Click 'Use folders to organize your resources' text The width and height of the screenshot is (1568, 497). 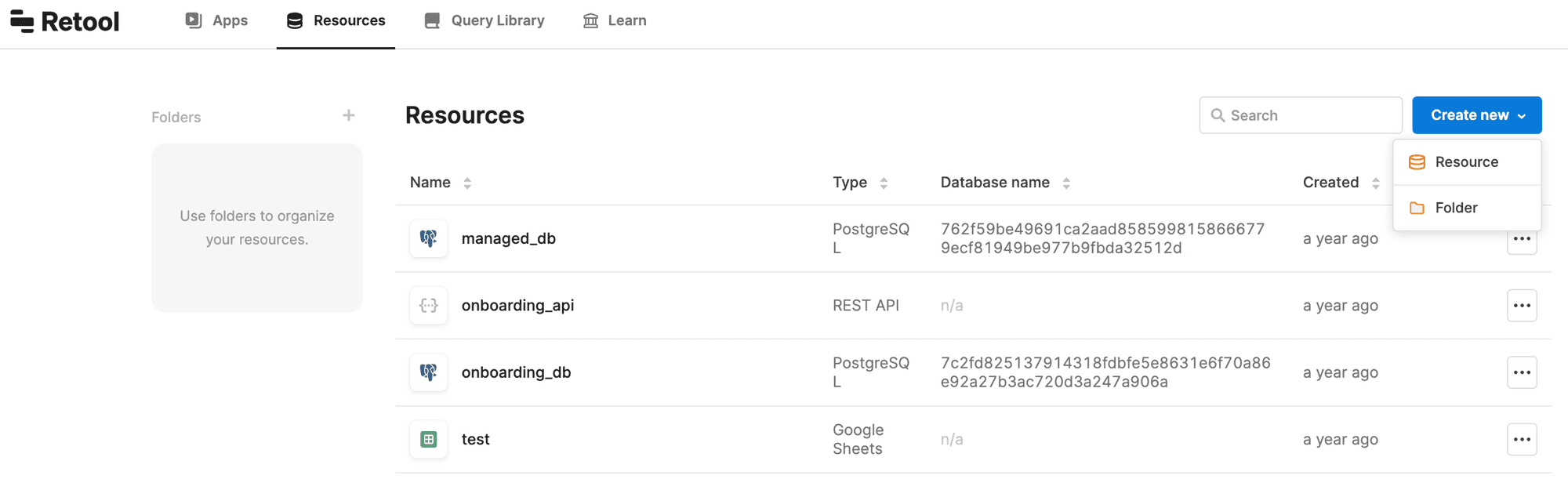click(x=257, y=227)
